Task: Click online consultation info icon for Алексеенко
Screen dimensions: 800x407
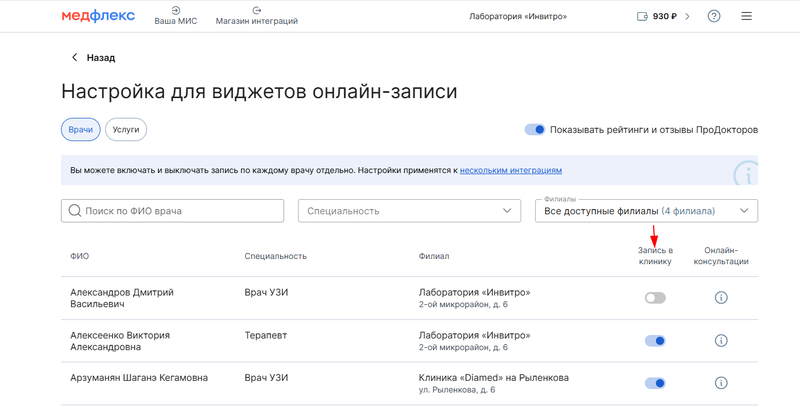Action: click(721, 341)
